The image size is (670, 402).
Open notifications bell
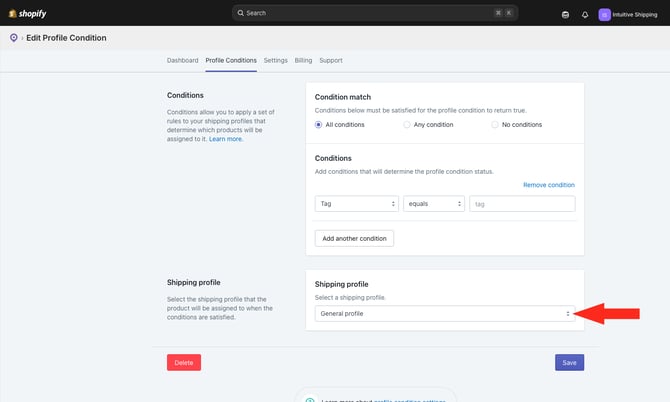pyautogui.click(x=585, y=15)
